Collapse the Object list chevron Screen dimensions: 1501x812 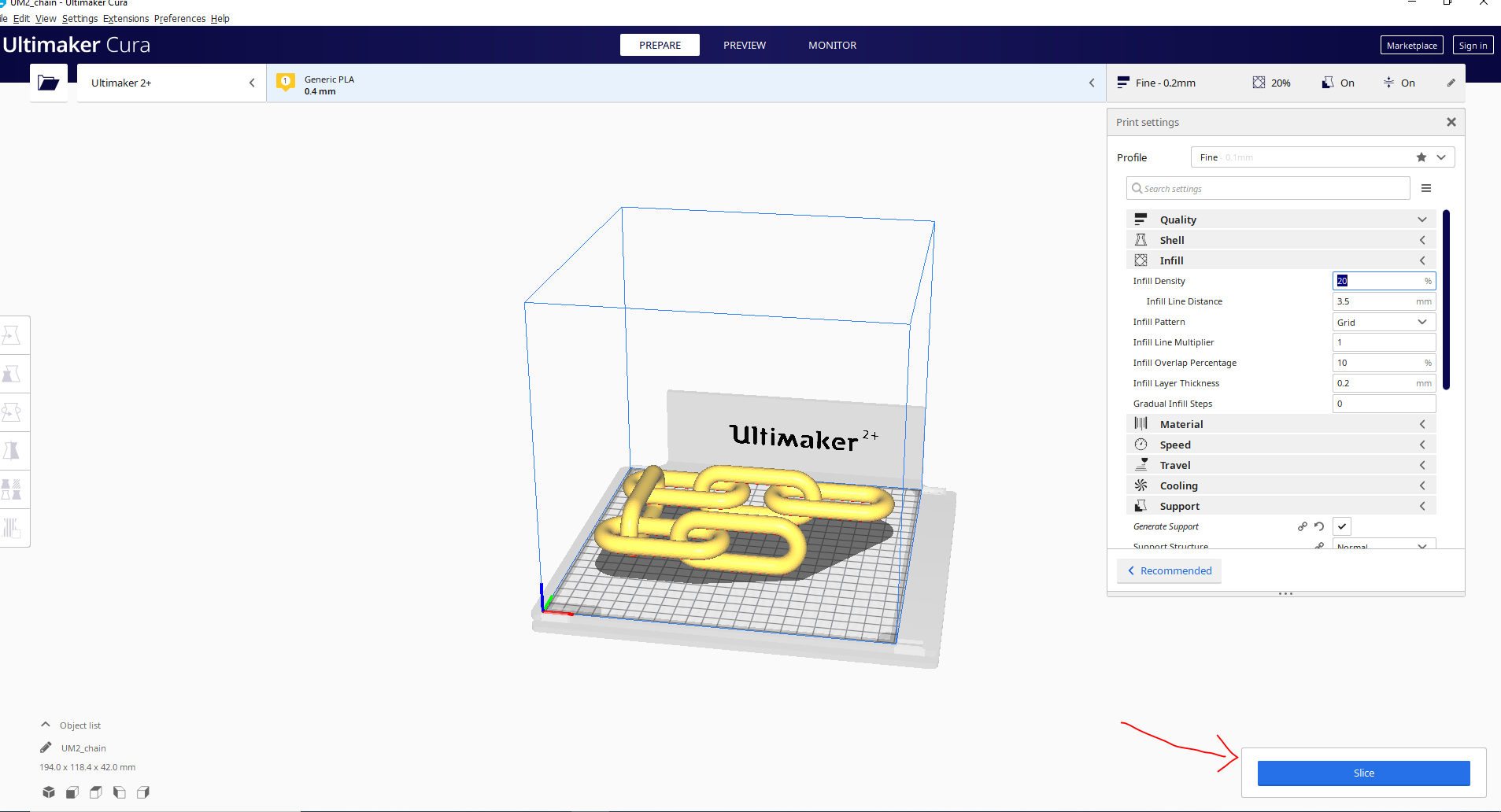[46, 725]
